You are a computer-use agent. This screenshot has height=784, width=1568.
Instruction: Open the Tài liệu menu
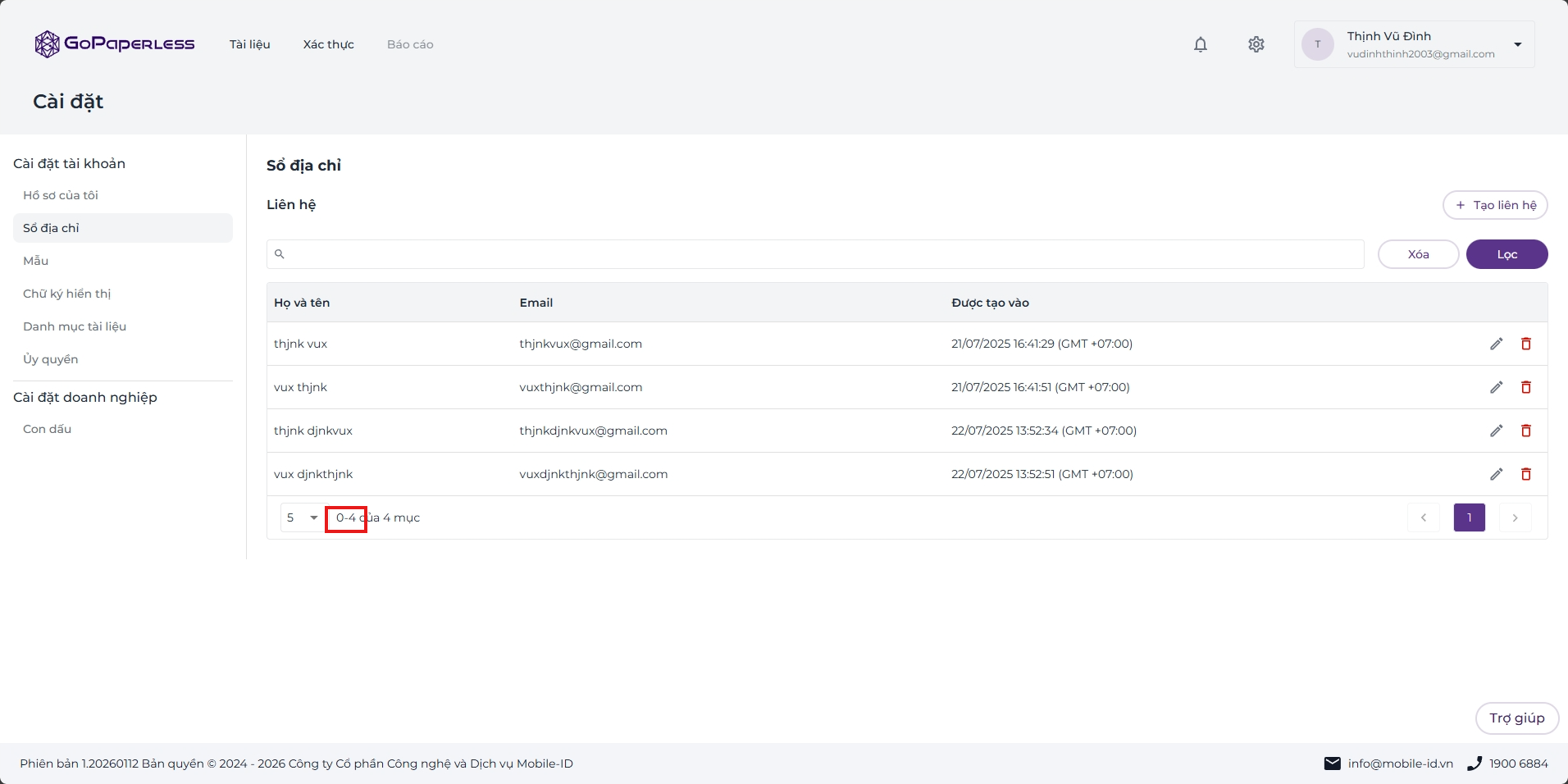point(250,44)
